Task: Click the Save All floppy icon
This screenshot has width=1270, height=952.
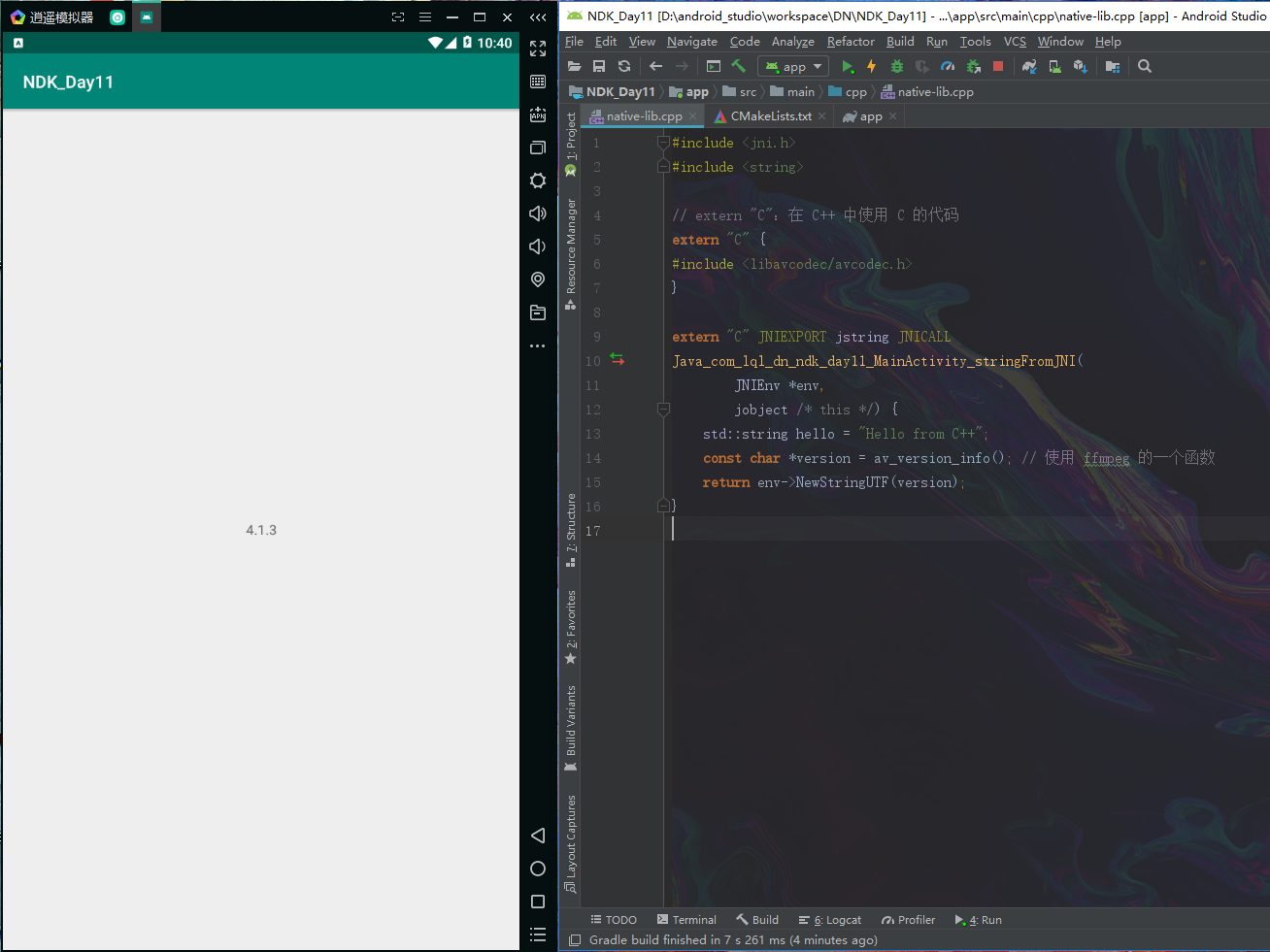Action: pyautogui.click(x=599, y=66)
